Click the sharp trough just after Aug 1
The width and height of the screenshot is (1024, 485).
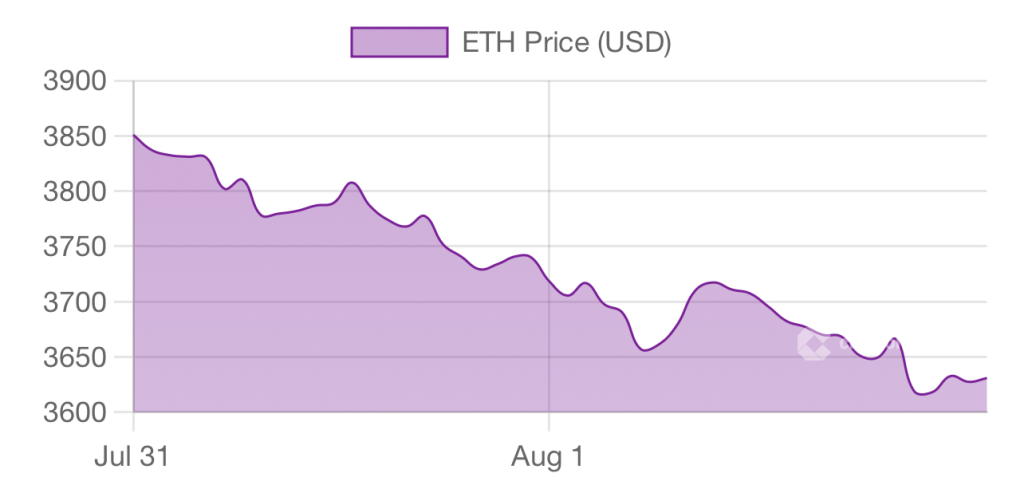coord(645,350)
